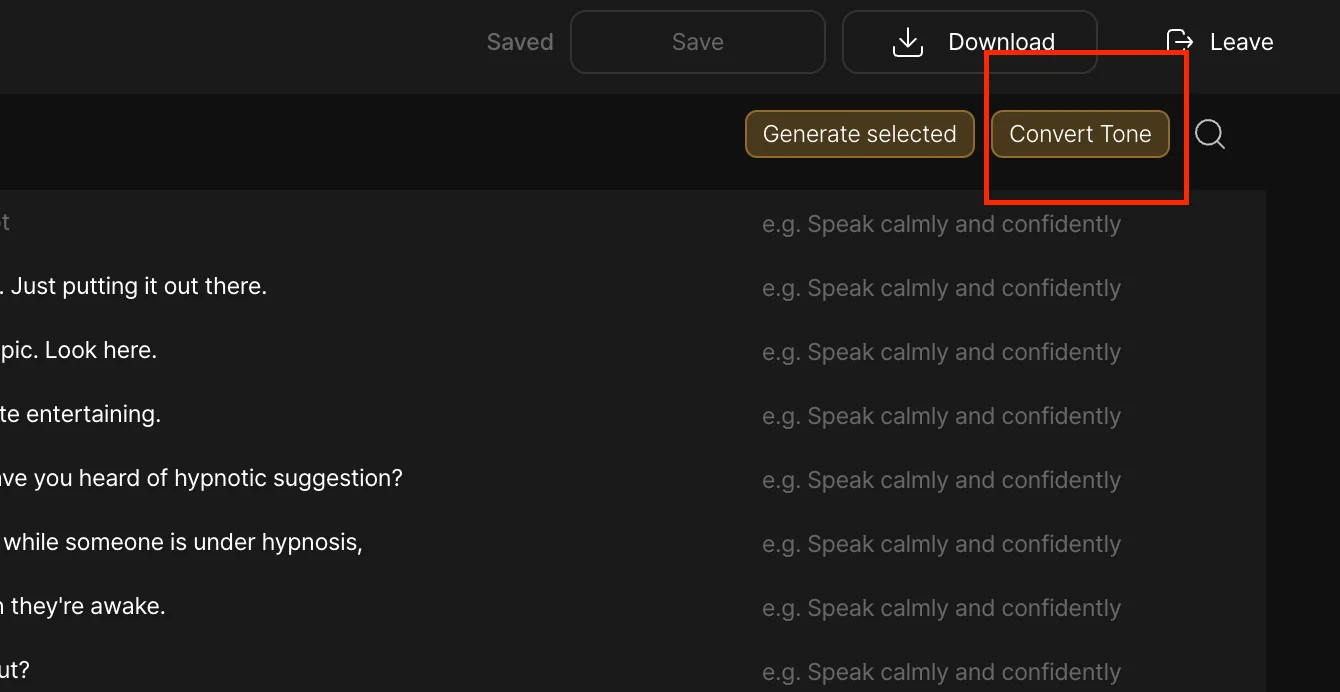Screen dimensions: 1340x692
Task: Click the Download button label
Action: click(x=1001, y=42)
